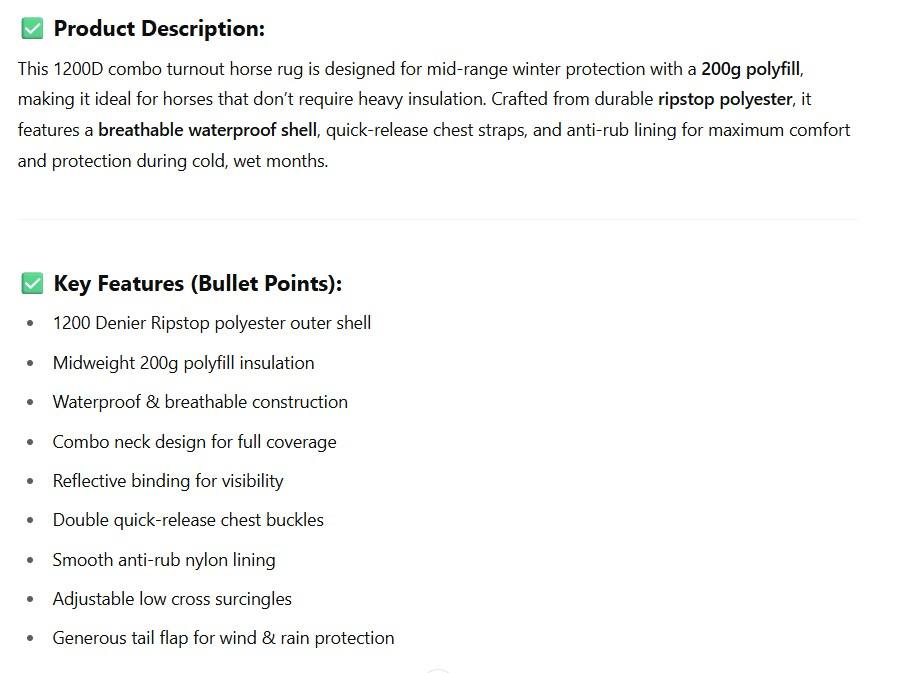Click the circular scroll-down button at the bottom

click(437, 669)
